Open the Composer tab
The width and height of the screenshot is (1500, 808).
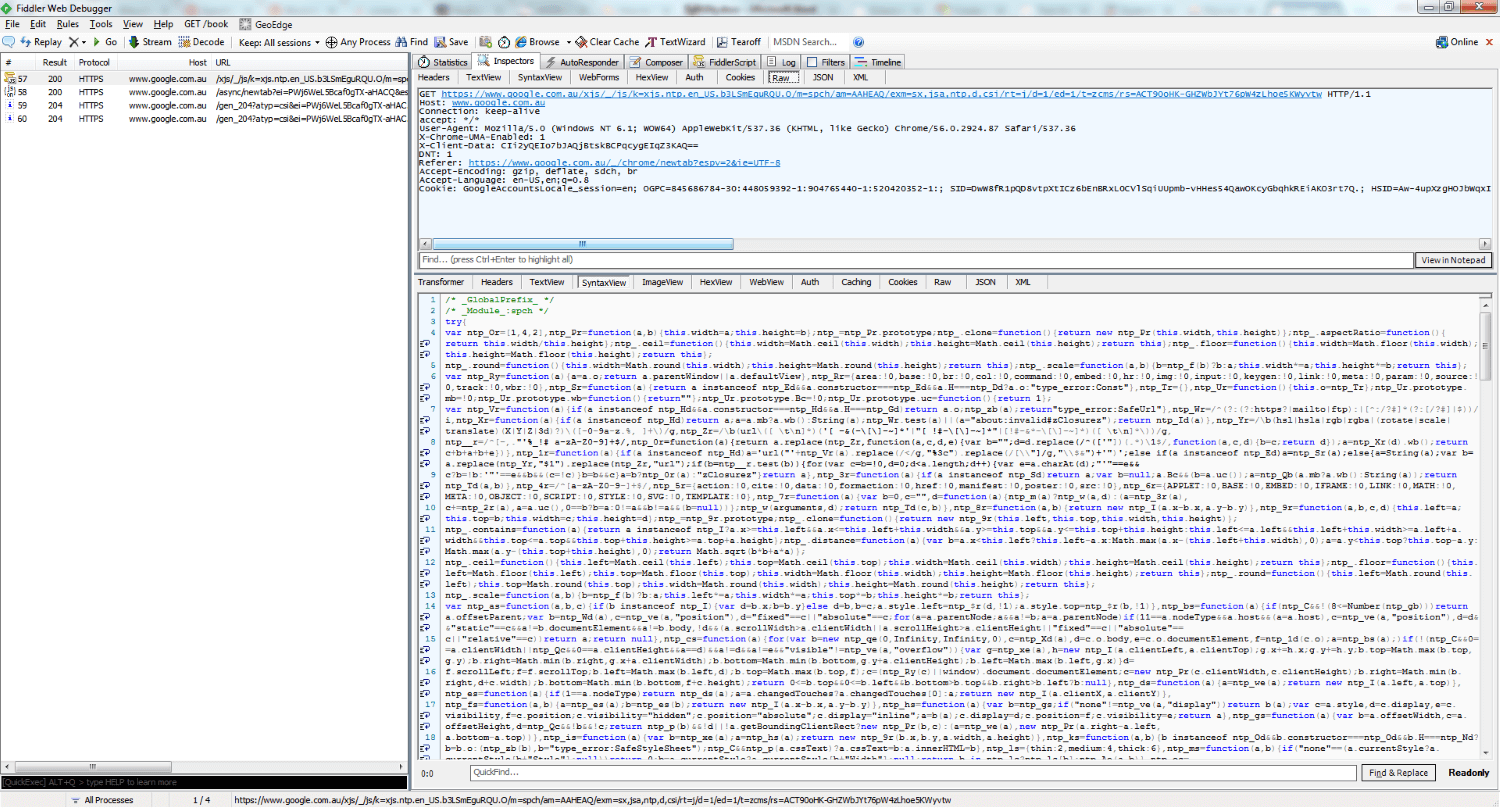click(656, 62)
